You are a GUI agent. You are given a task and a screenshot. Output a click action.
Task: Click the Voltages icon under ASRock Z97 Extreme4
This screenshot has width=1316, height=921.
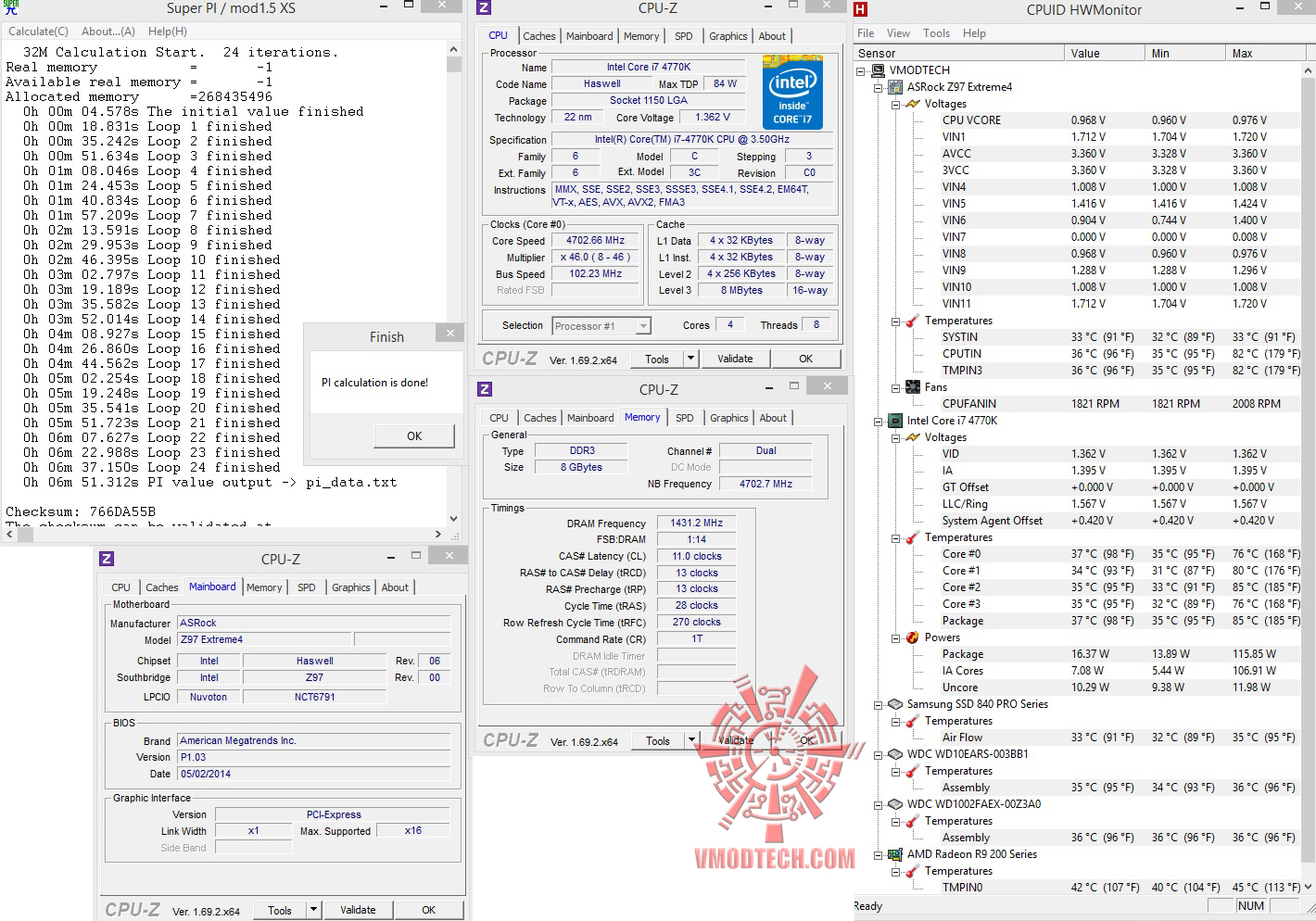tap(913, 104)
